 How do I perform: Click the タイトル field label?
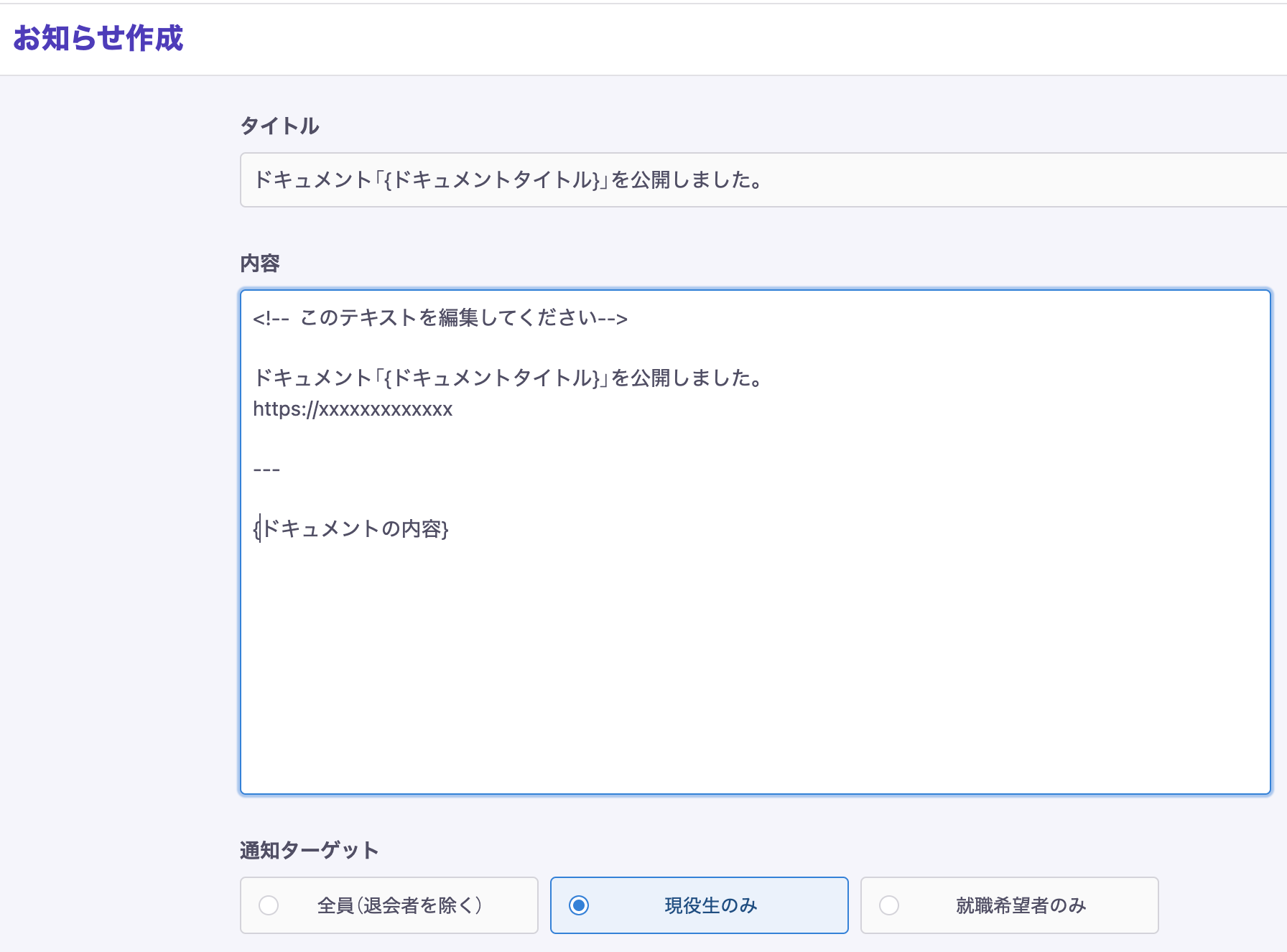click(280, 126)
